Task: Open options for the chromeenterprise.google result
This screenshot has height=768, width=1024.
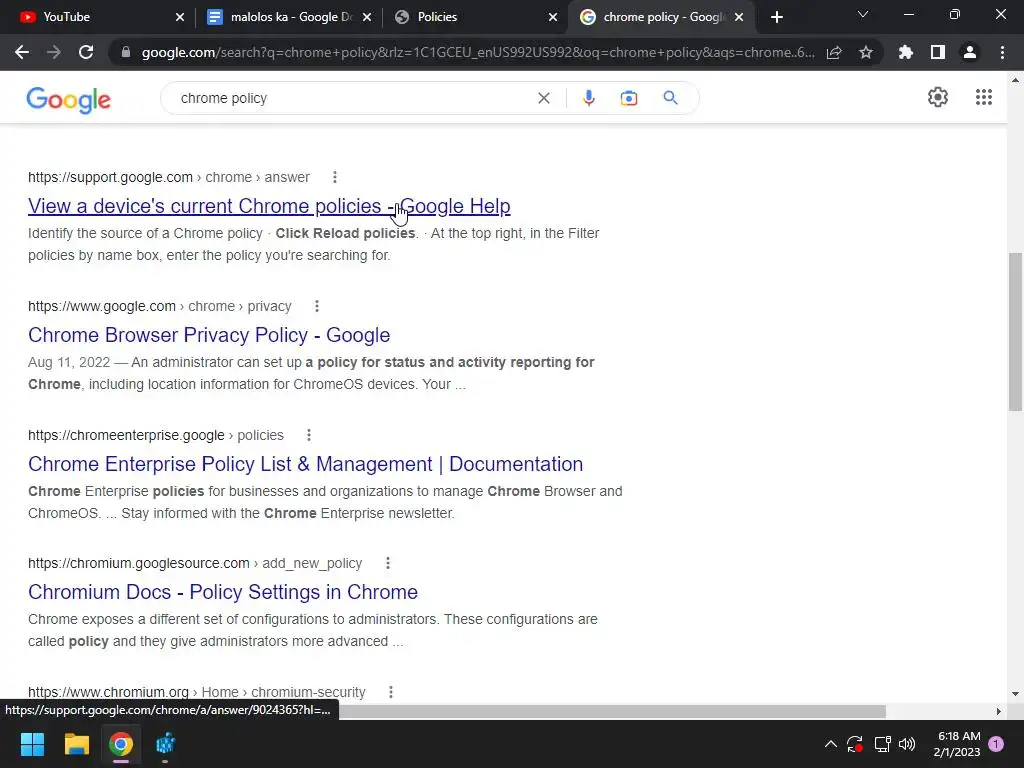Action: (309, 435)
